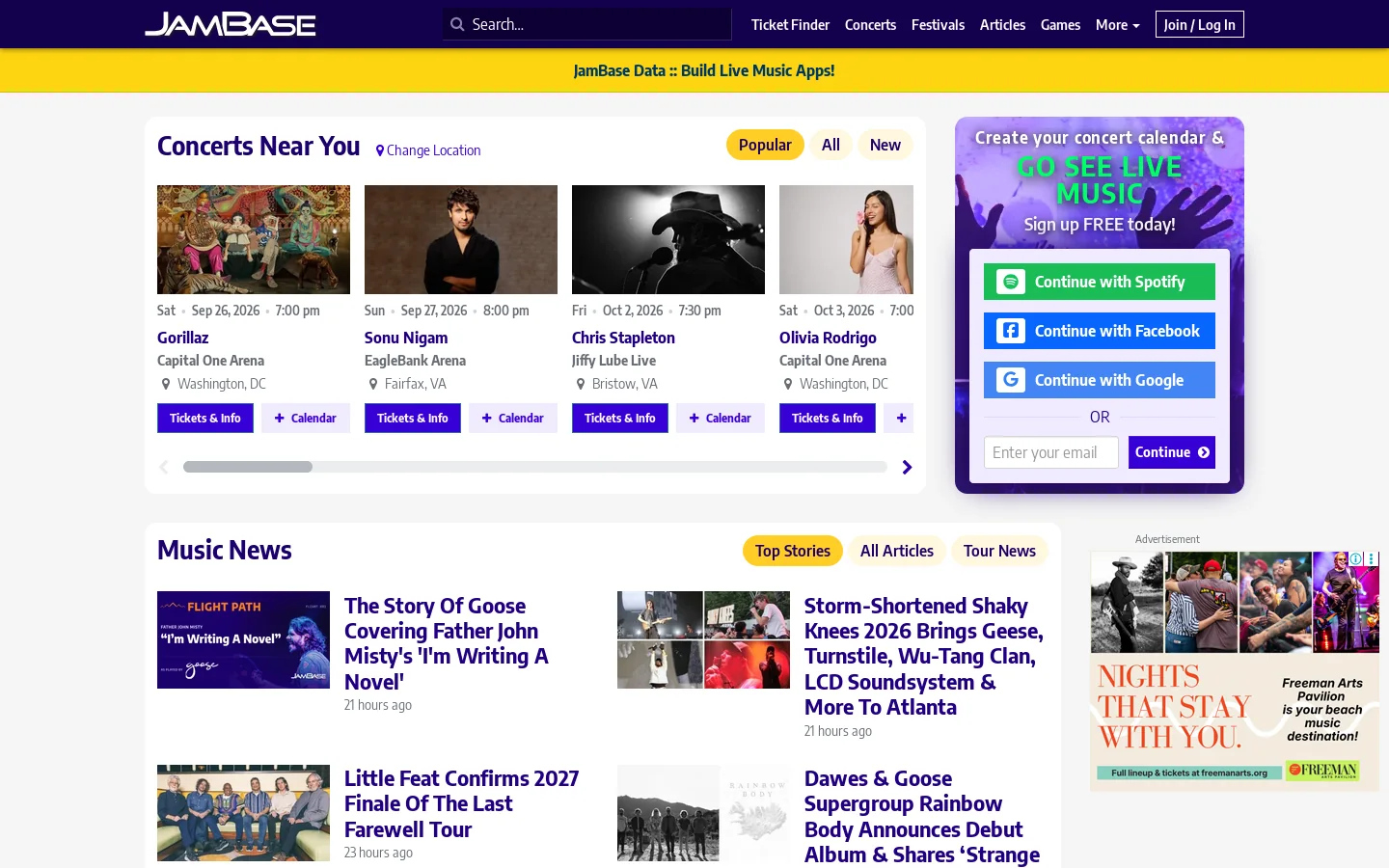Open Ticket Finder in top navigation
This screenshot has width=1389, height=868.
790,25
